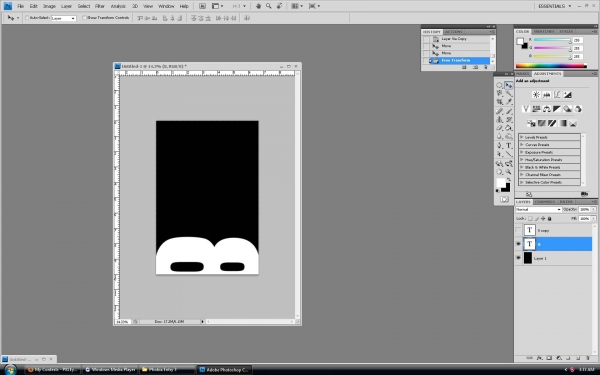Screen dimensions: 600x375
Task: Open the Essentials workspace switcher
Action: point(554,6)
